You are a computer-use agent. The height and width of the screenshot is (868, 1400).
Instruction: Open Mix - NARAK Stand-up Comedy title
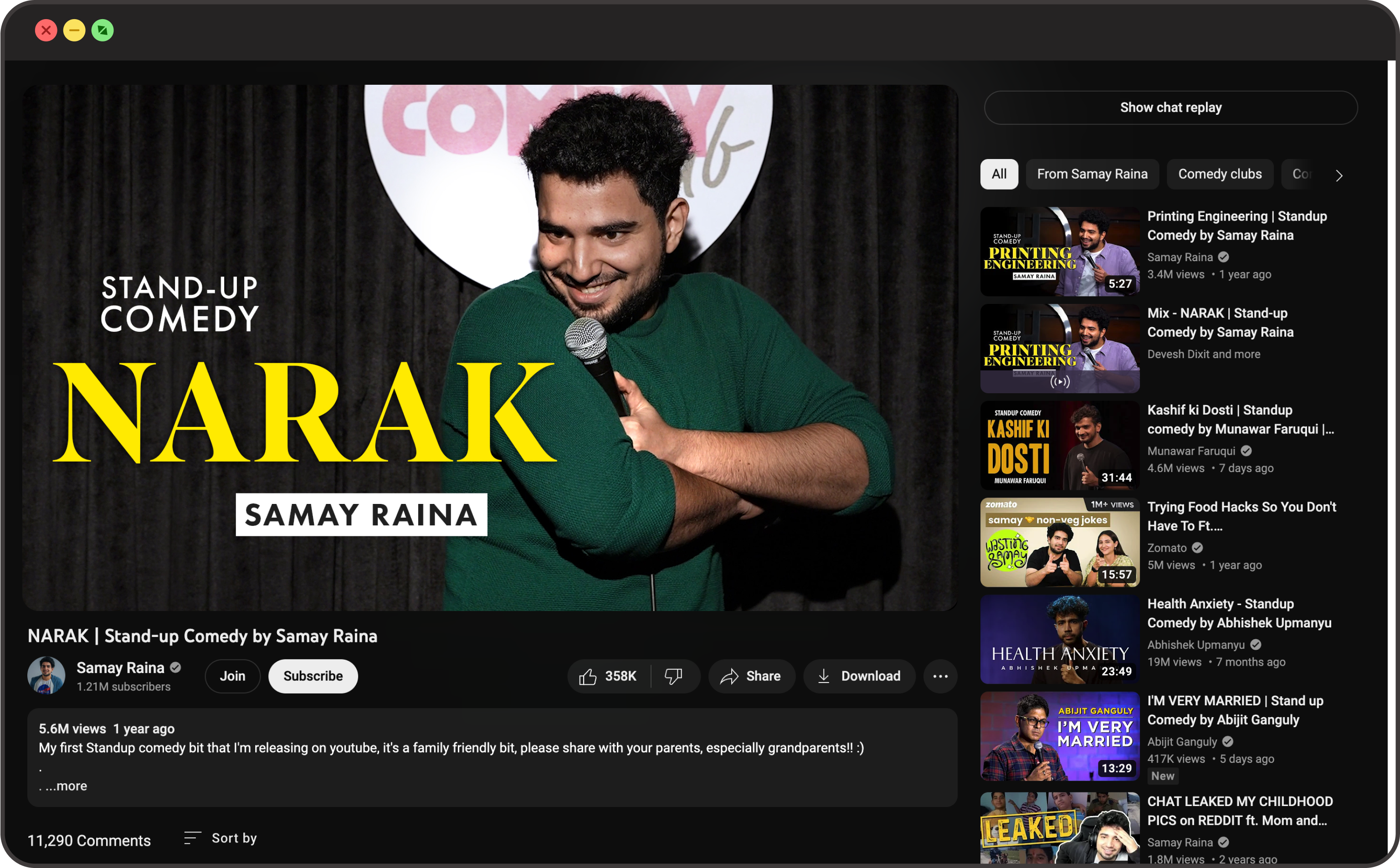(x=1221, y=323)
